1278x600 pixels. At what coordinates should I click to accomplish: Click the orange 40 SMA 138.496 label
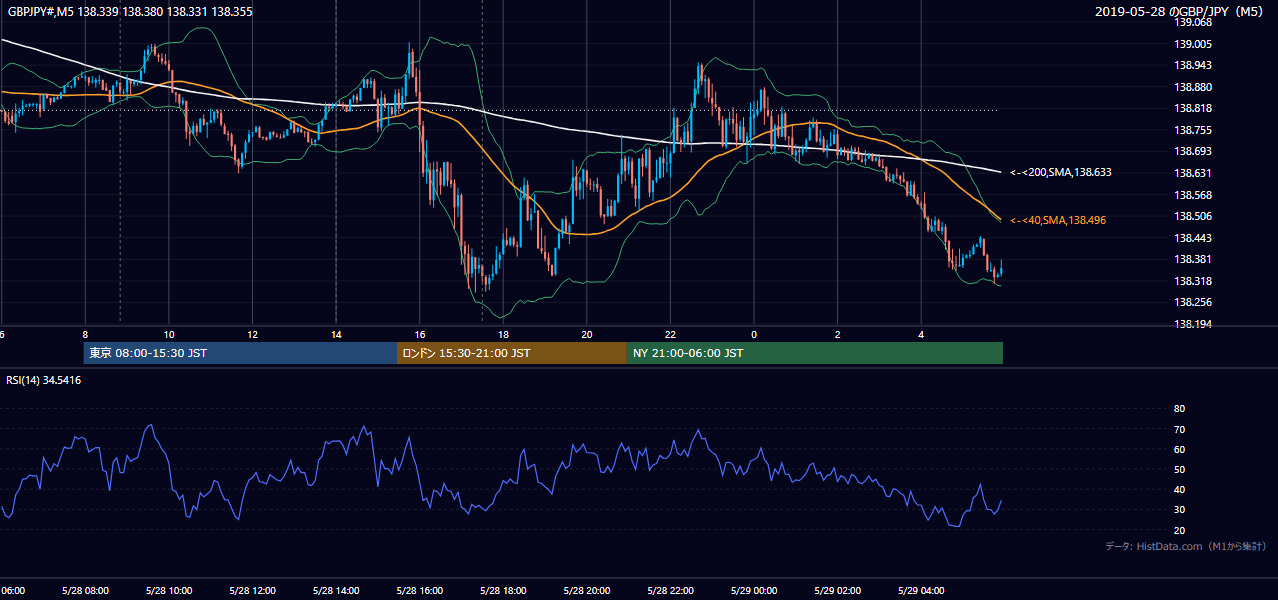point(1058,220)
